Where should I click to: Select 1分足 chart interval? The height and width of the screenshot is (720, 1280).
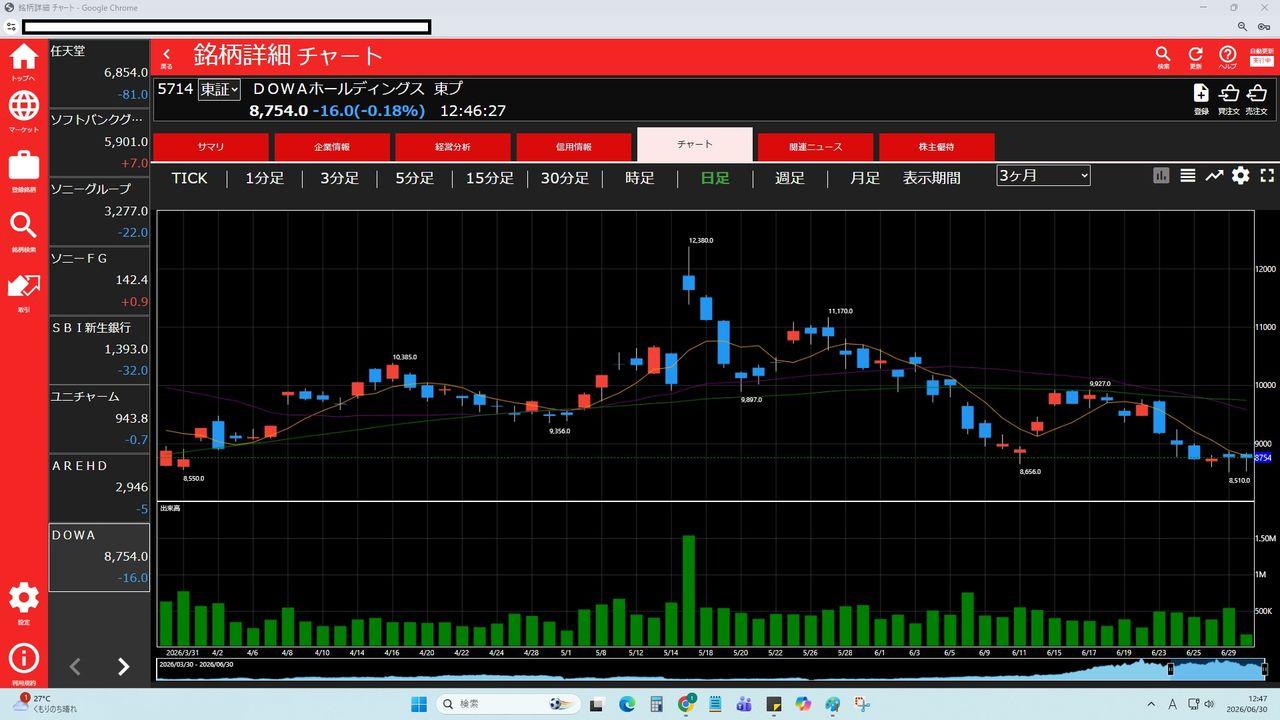pos(264,178)
